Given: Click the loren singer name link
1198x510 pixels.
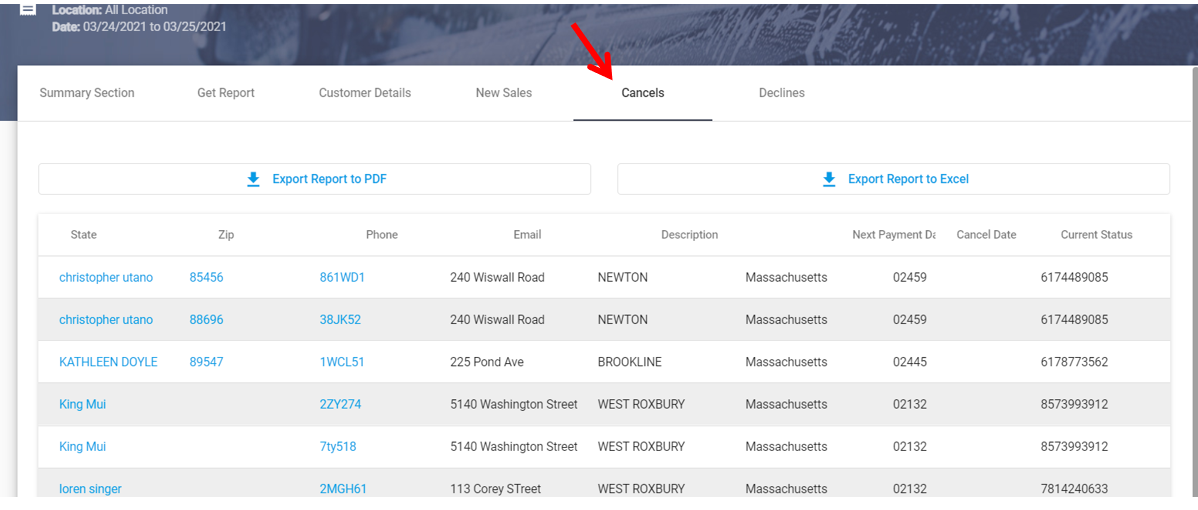Looking at the screenshot, I should point(90,489).
